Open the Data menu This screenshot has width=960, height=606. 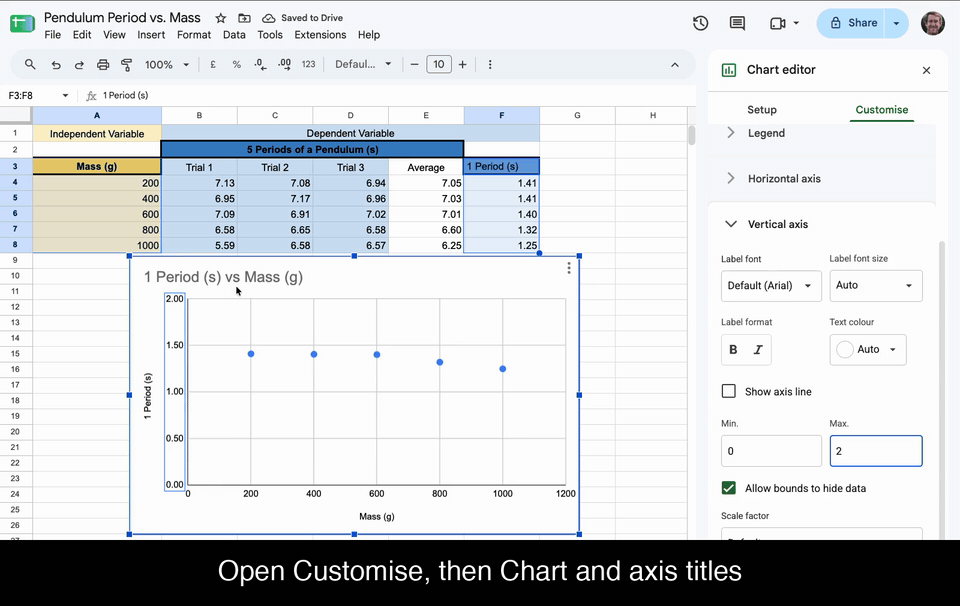pos(234,35)
